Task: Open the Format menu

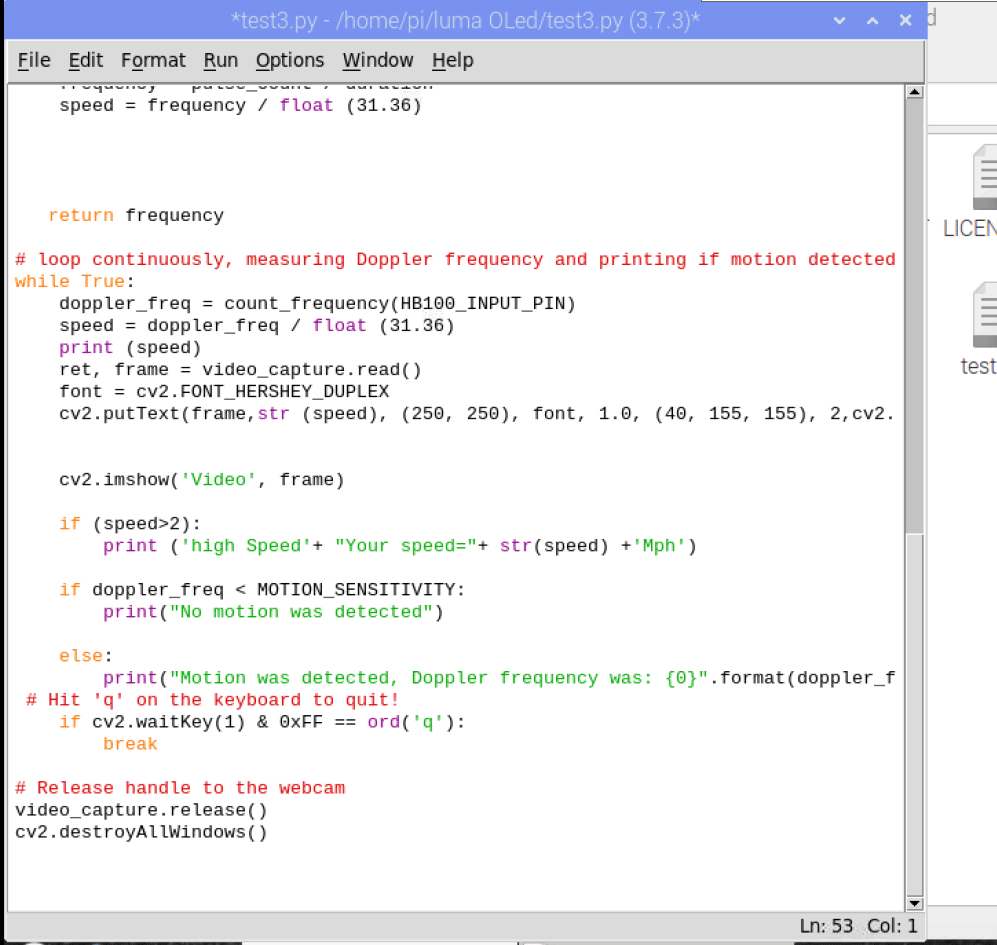Action: pos(153,61)
